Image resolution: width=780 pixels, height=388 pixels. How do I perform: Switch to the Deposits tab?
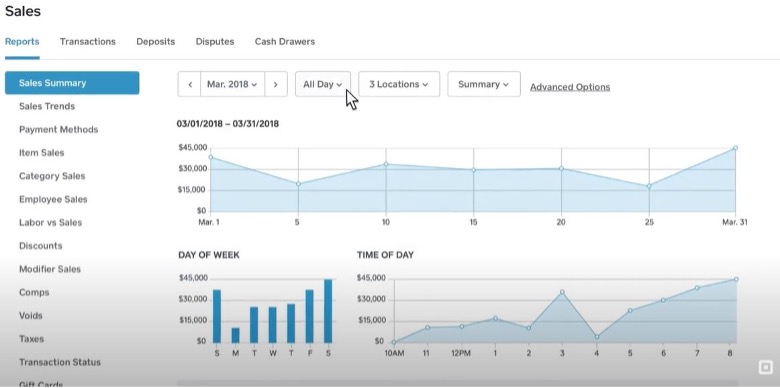(x=156, y=42)
